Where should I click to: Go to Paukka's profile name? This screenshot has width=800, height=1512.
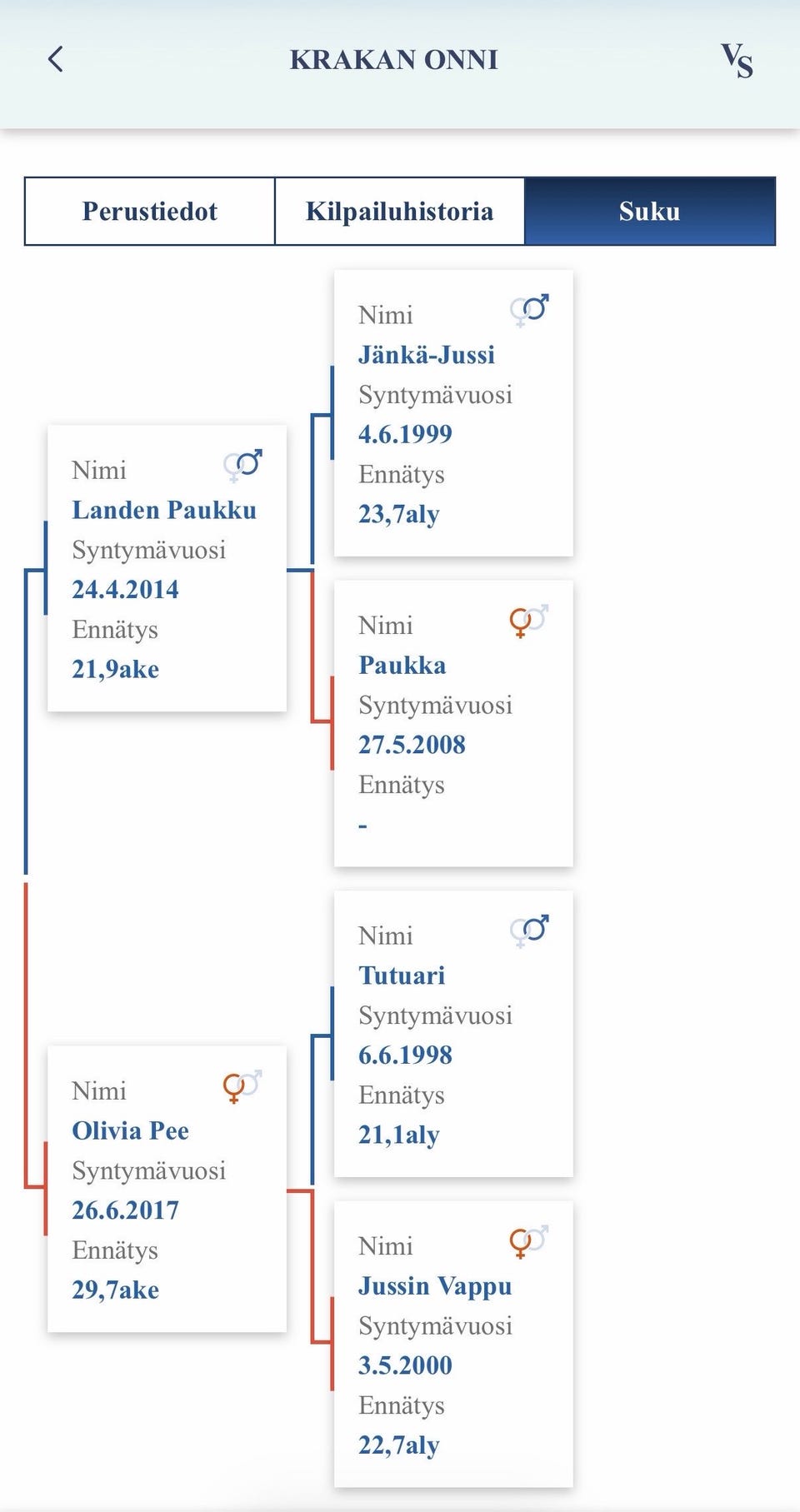click(x=402, y=665)
